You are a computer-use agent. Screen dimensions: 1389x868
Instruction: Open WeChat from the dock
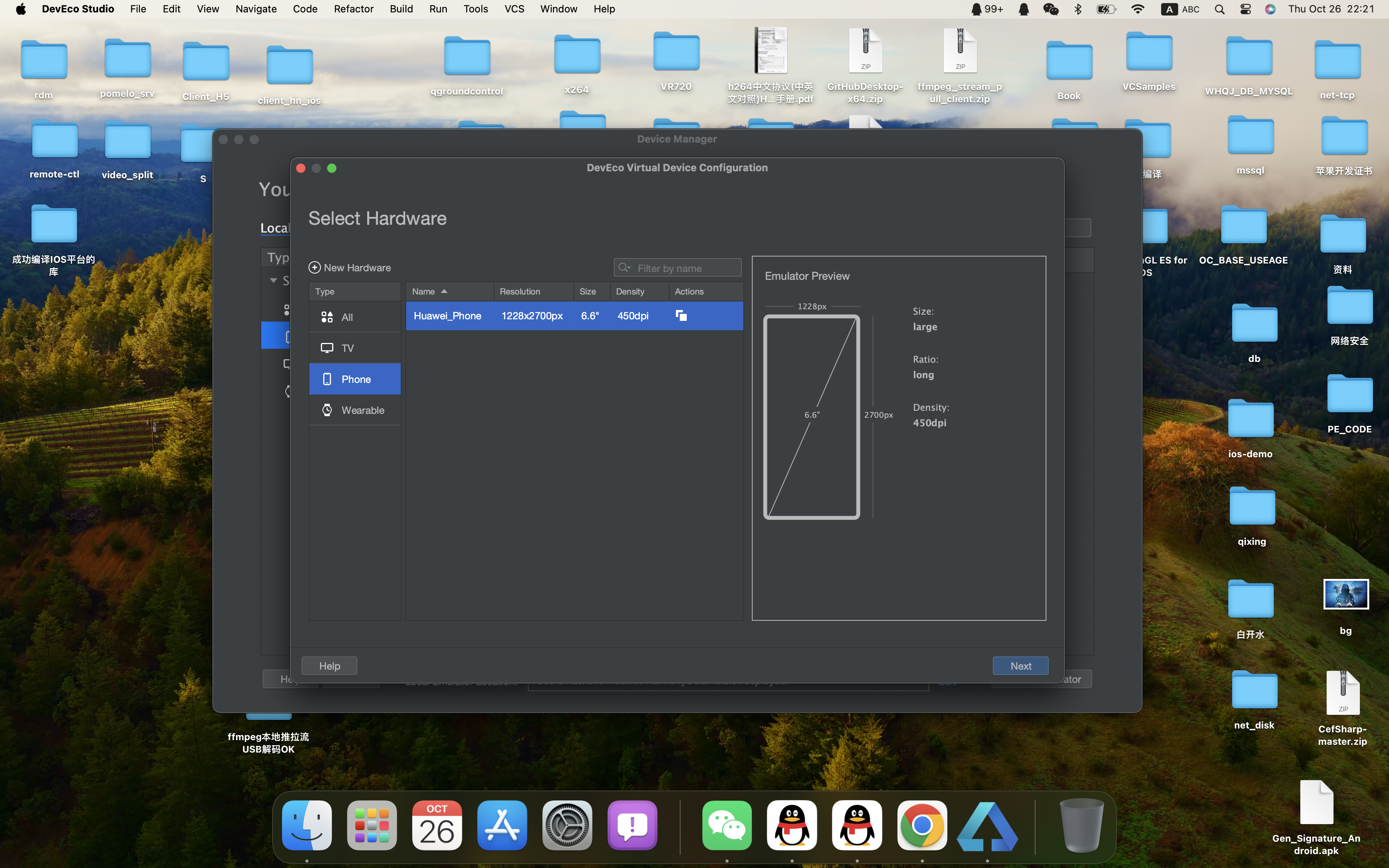727,825
